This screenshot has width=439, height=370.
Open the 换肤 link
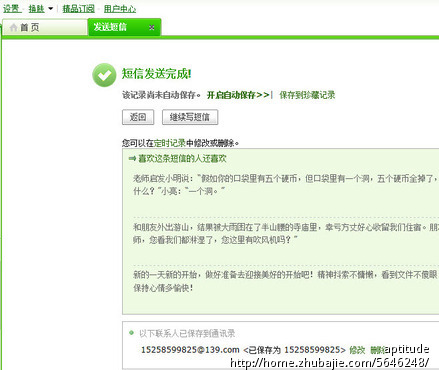[36, 9]
